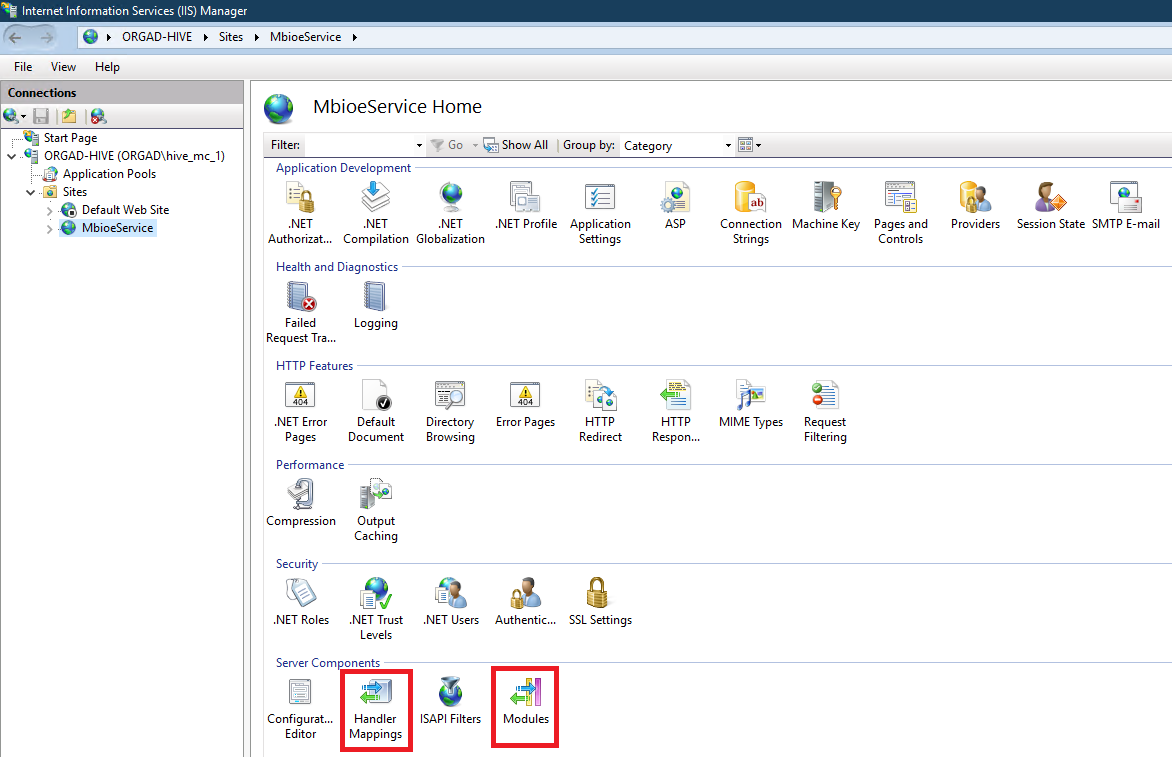Image resolution: width=1172 pixels, height=757 pixels.
Task: Open Error Pages feature
Action: pos(525,404)
